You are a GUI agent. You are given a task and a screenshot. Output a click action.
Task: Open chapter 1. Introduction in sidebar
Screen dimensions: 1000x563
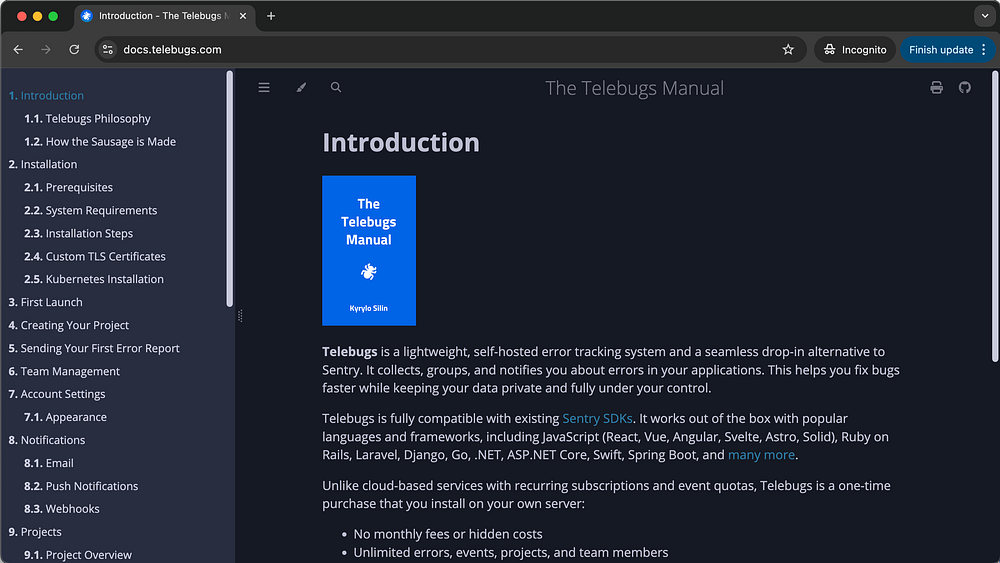pyautogui.click(x=46, y=96)
